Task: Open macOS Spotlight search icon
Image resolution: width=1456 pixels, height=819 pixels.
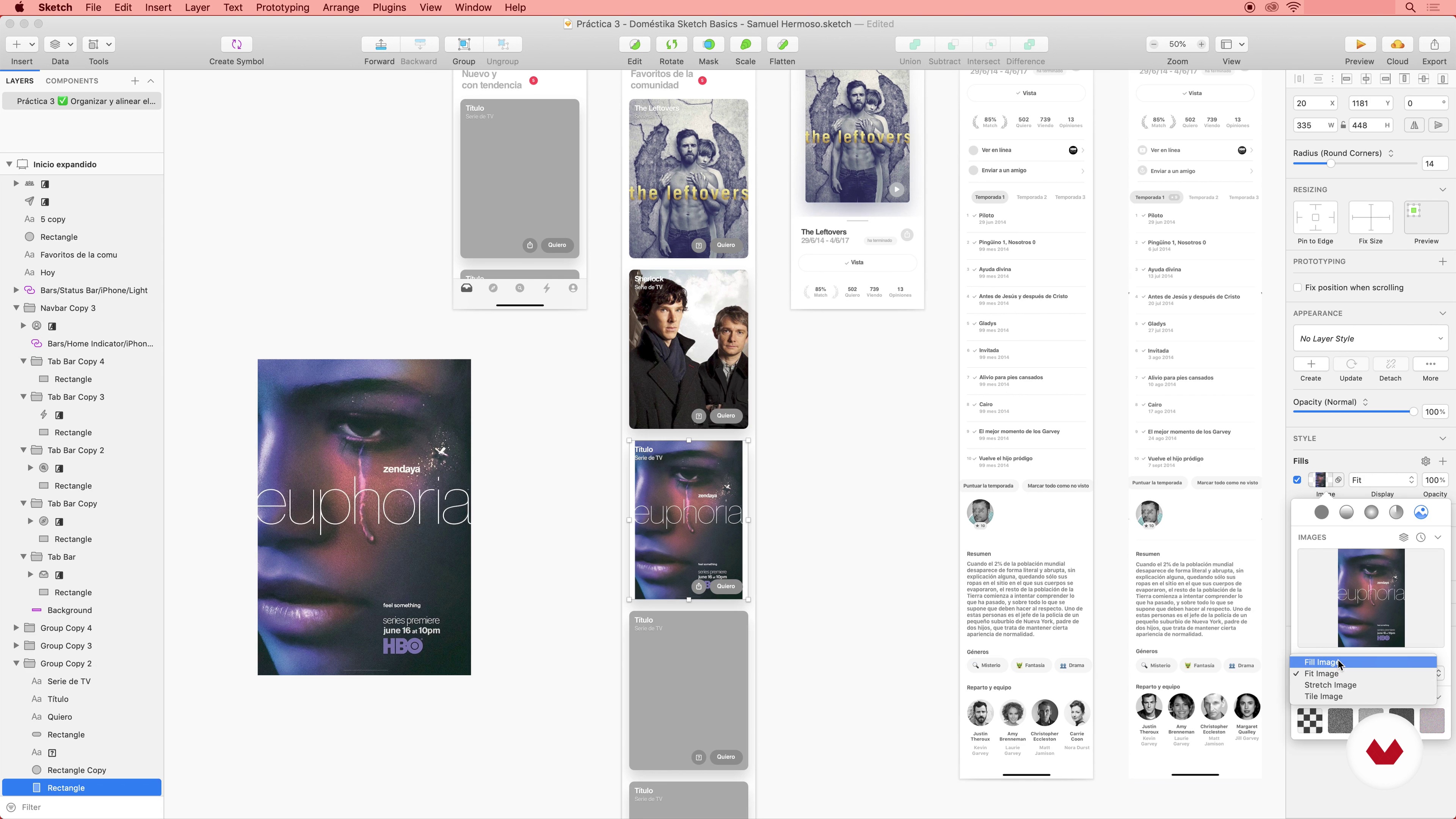Action: click(1410, 7)
